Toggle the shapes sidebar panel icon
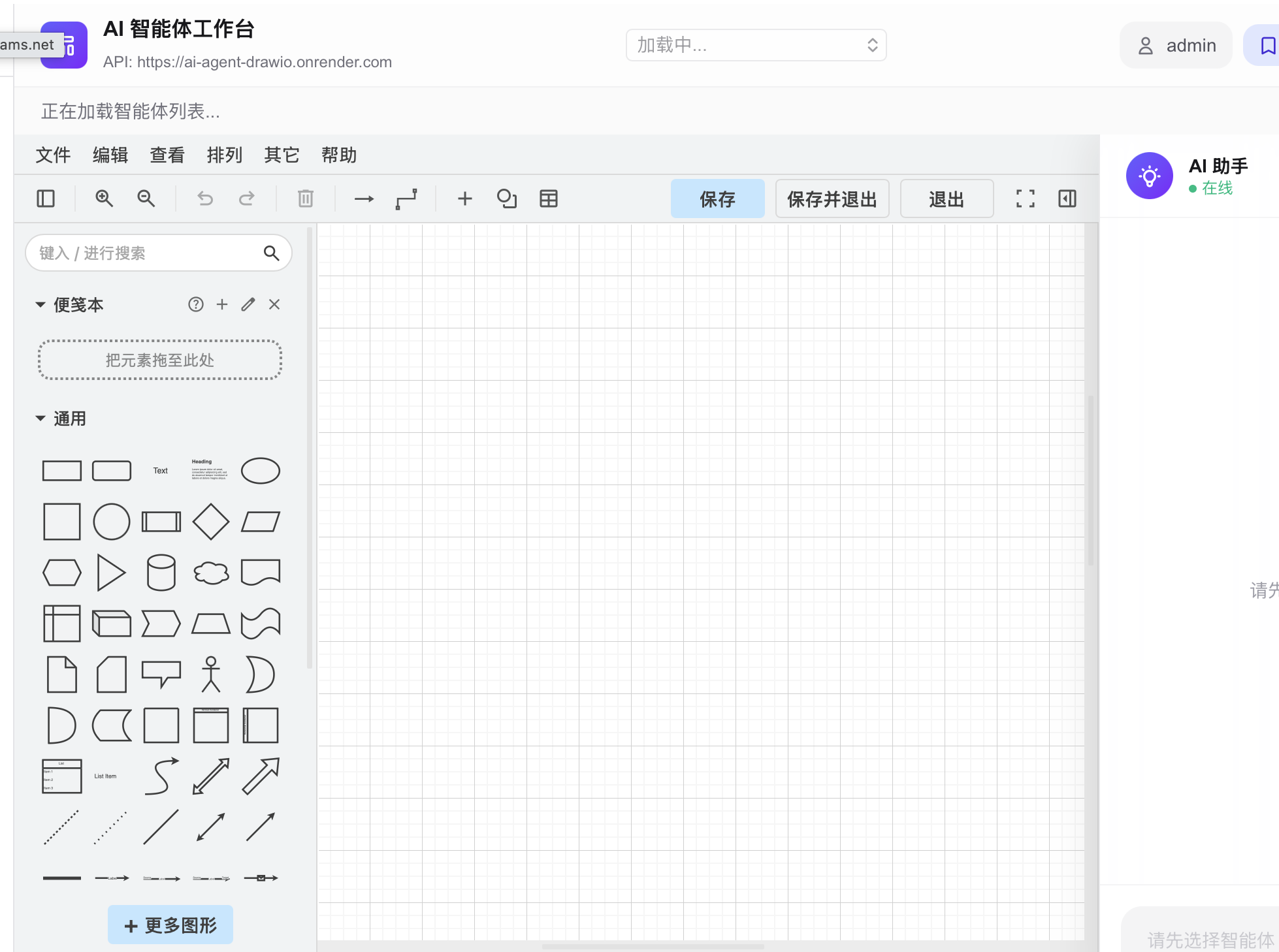The height and width of the screenshot is (952, 1279). (46, 198)
